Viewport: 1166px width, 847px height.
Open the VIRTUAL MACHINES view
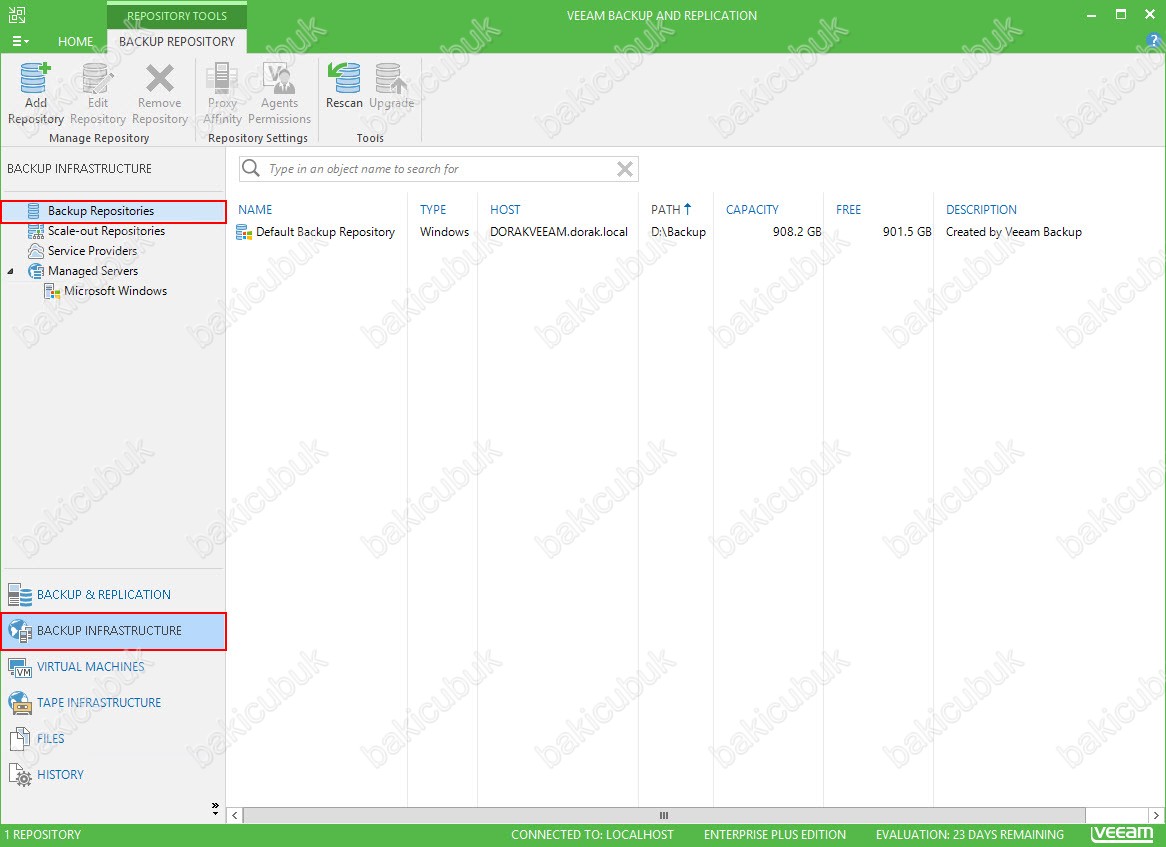coord(113,667)
